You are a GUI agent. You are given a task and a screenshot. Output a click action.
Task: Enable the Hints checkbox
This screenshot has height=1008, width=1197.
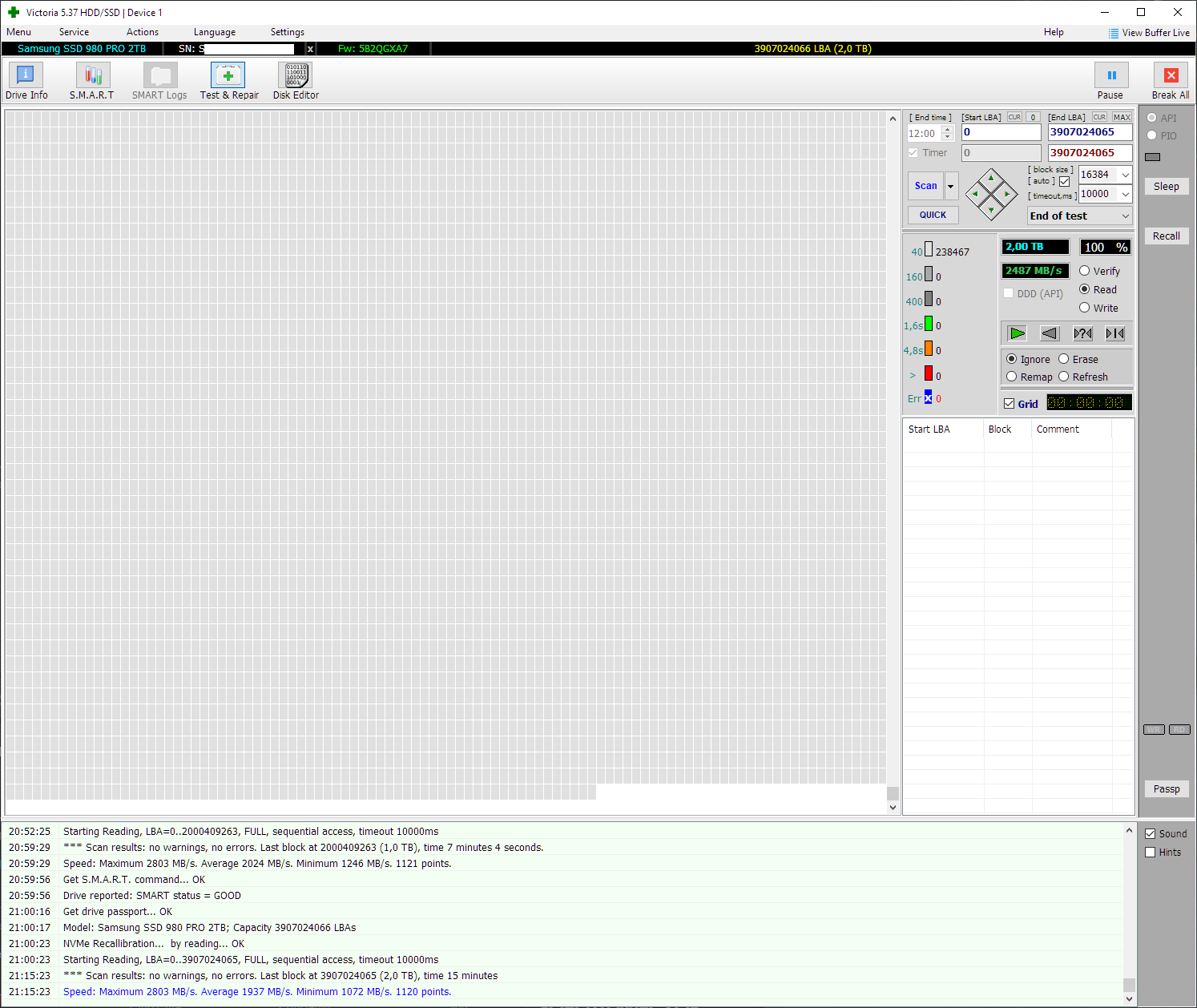[x=1151, y=852]
